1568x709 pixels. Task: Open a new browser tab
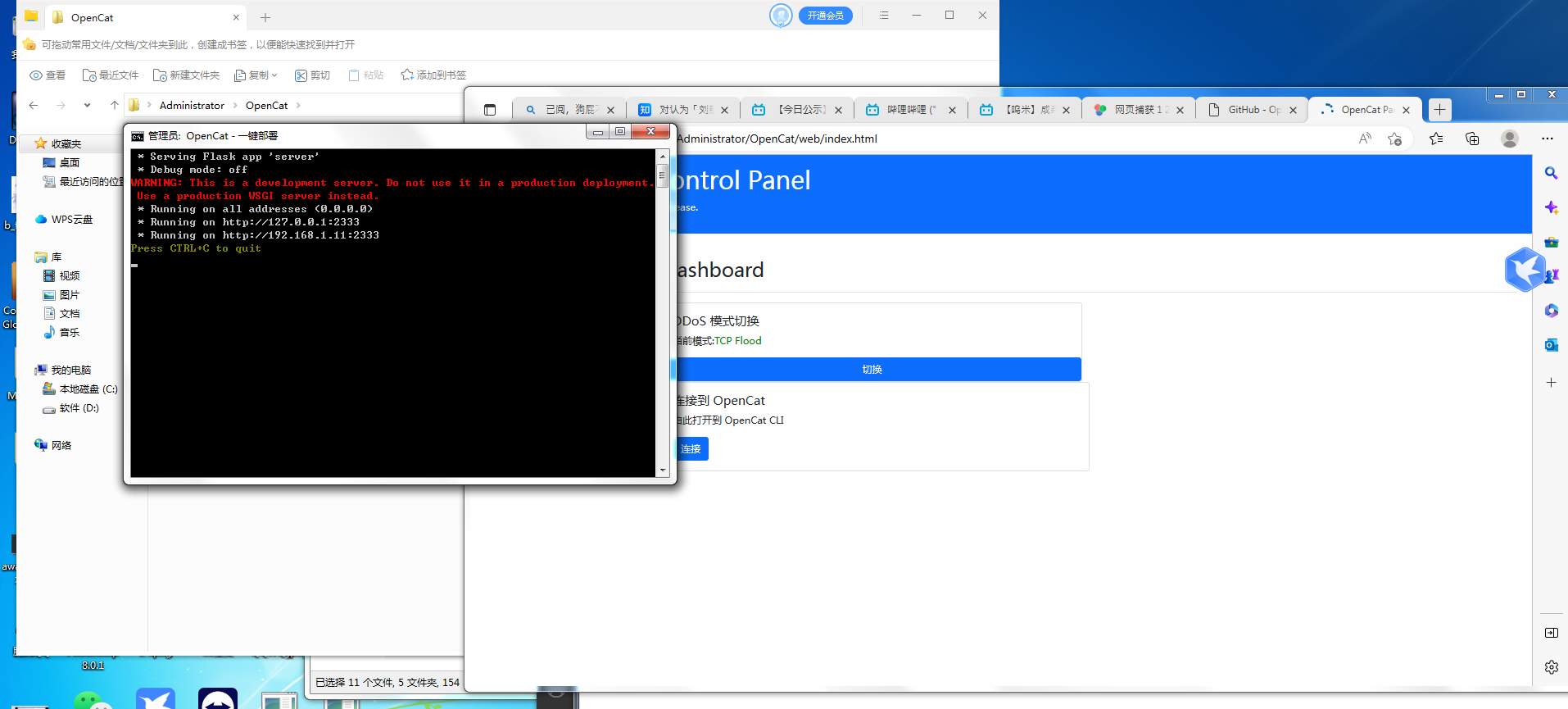click(1439, 110)
